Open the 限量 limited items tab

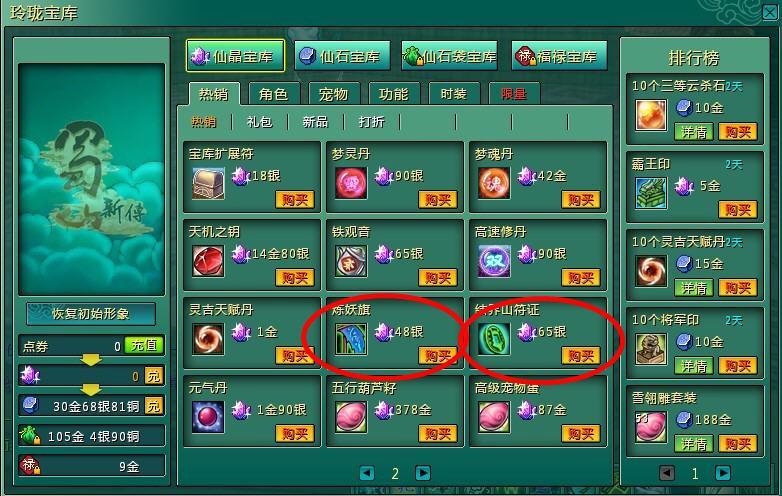[514, 94]
